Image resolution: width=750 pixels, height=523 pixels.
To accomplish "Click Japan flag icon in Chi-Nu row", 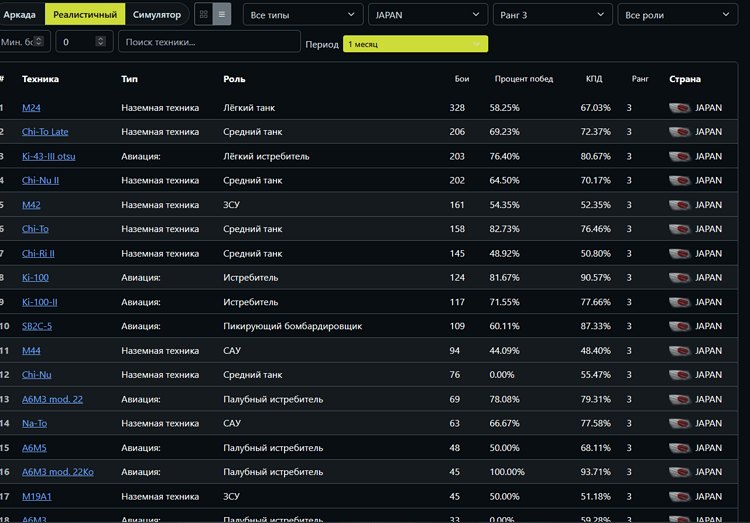I will 679,375.
